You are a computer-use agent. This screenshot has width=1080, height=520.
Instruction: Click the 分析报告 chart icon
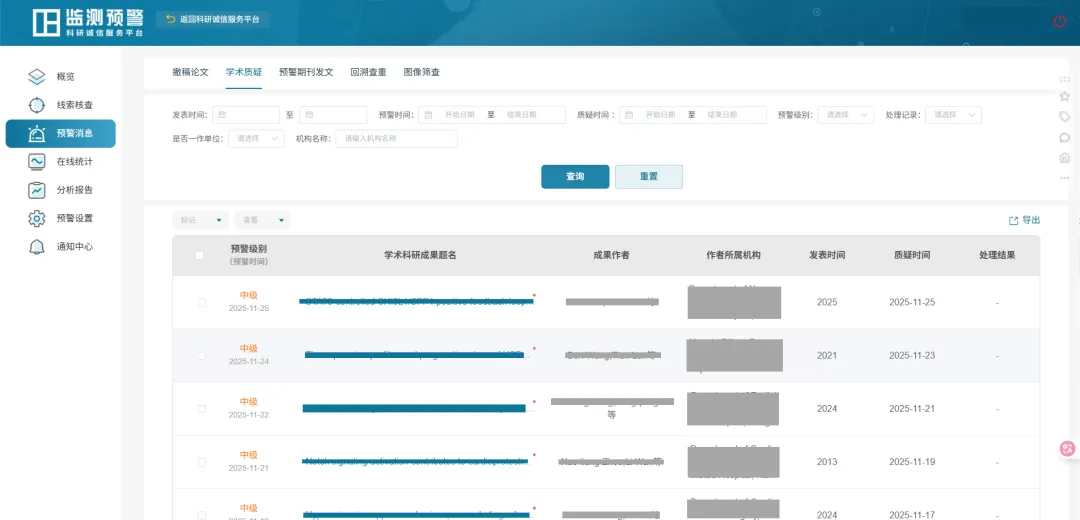pos(37,190)
